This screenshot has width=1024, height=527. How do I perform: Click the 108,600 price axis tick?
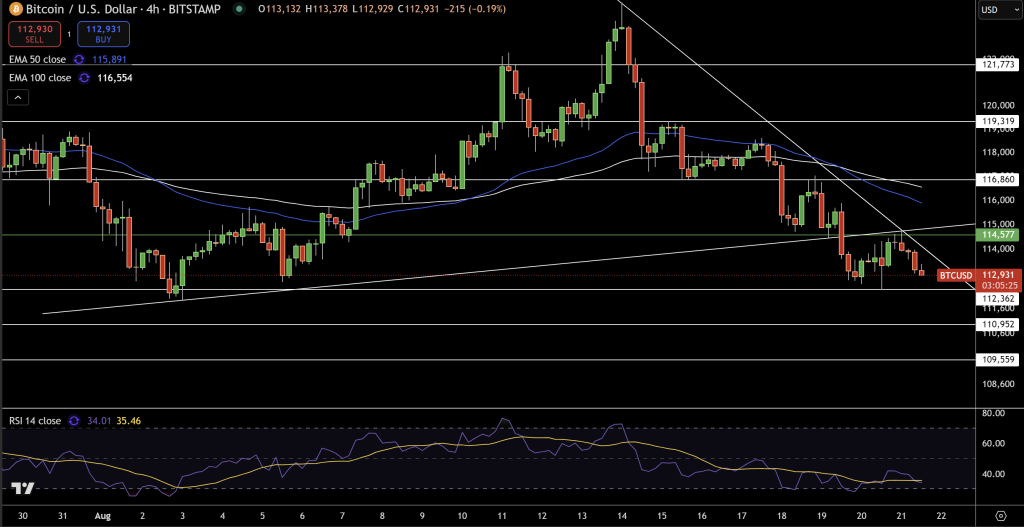pyautogui.click(x=997, y=384)
